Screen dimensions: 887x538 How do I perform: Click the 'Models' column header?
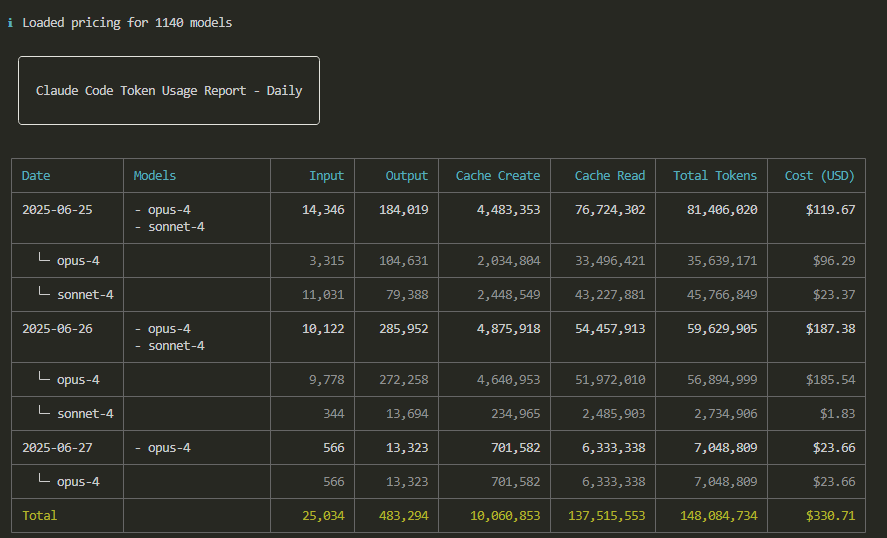tap(154, 176)
